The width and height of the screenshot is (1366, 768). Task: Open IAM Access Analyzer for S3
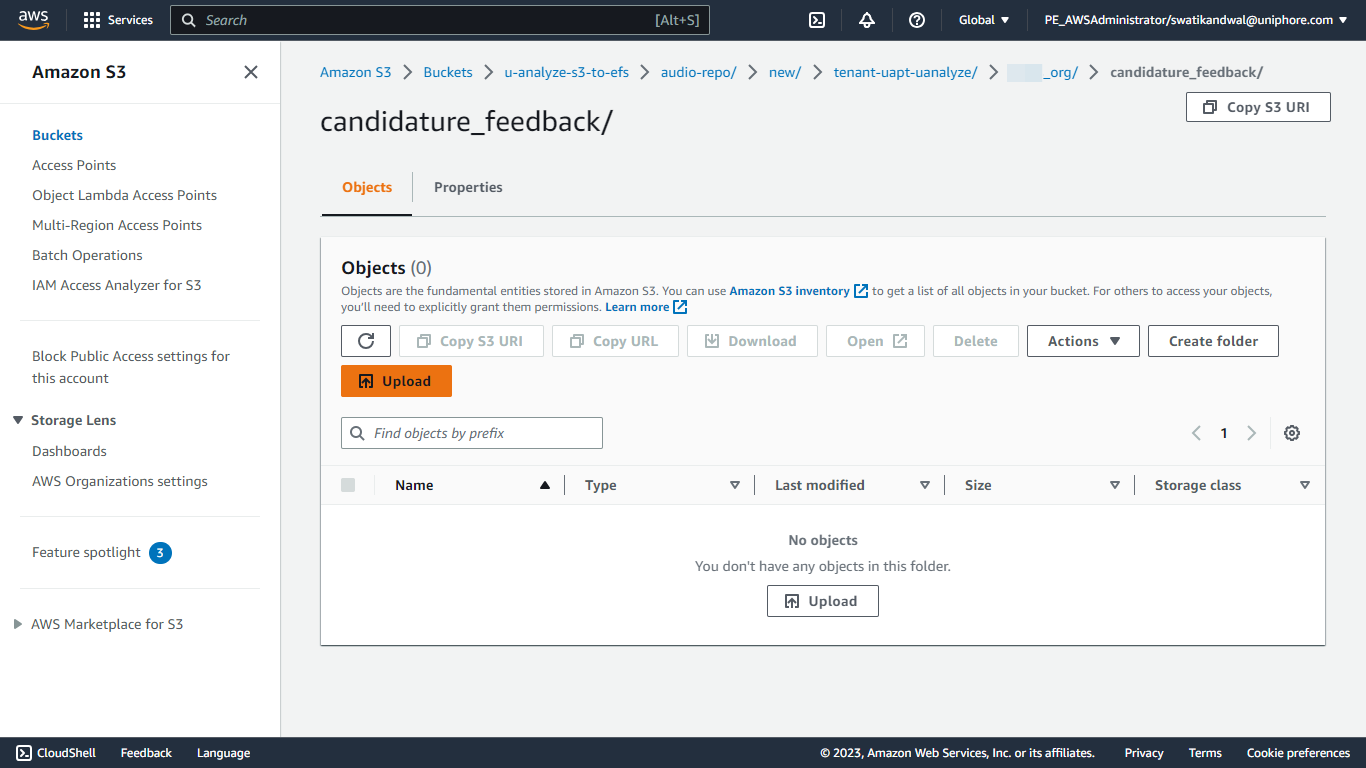point(116,285)
